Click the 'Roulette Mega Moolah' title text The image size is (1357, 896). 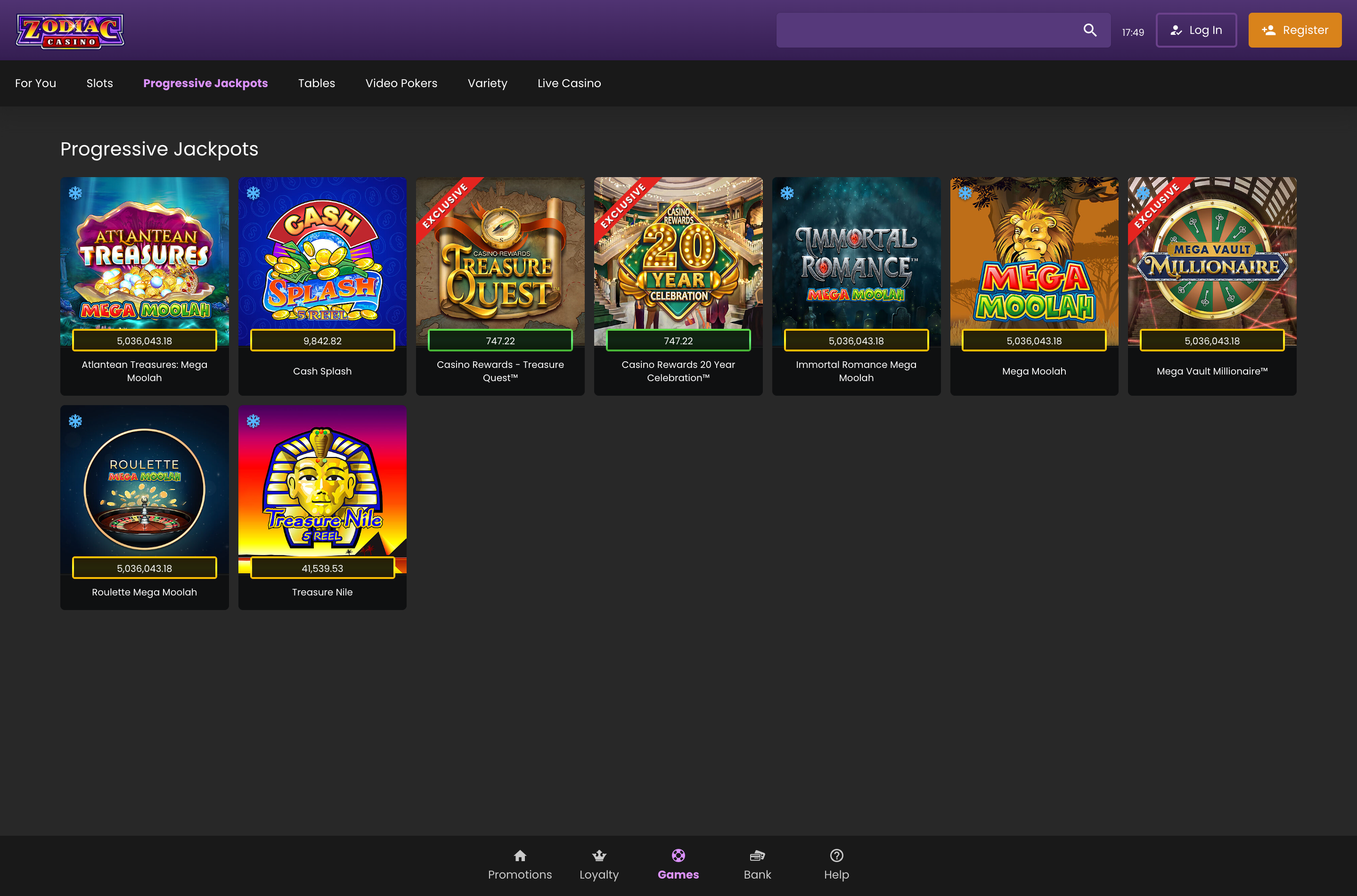click(x=145, y=593)
